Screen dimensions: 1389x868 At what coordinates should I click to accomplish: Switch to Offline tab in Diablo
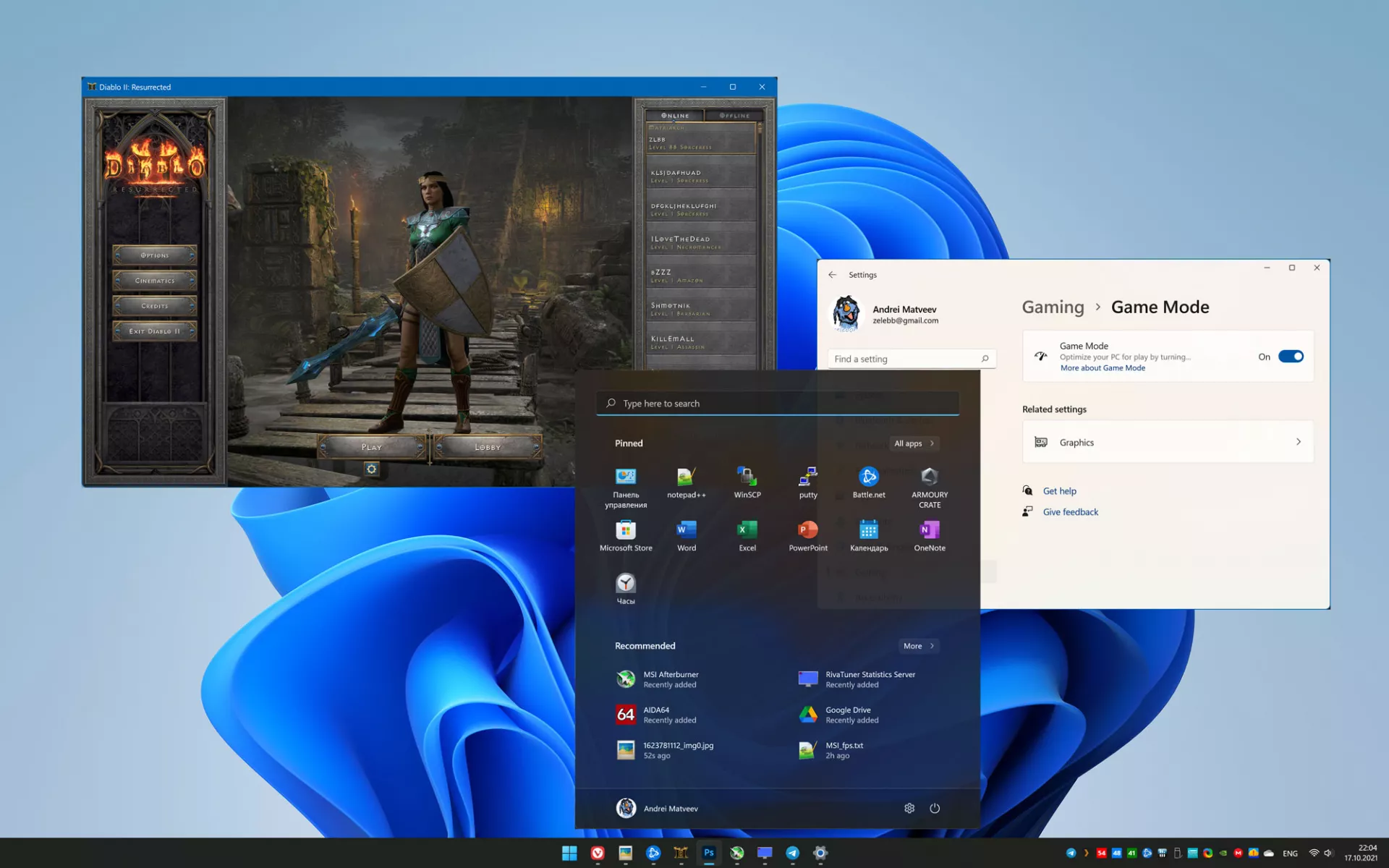tap(734, 116)
